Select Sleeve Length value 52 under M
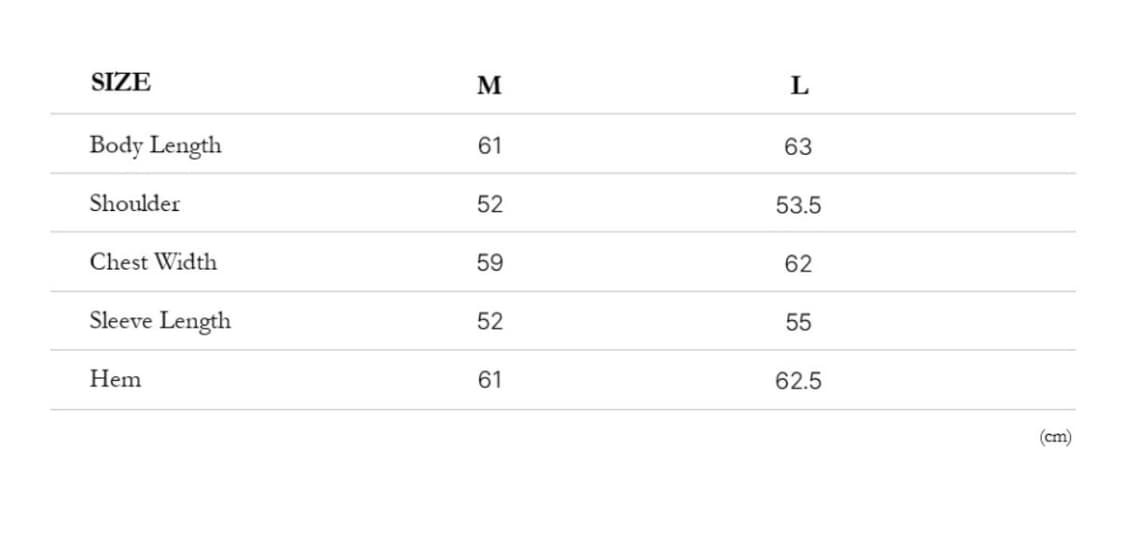Image resolution: width=1125 pixels, height=557 pixels. [x=489, y=322]
